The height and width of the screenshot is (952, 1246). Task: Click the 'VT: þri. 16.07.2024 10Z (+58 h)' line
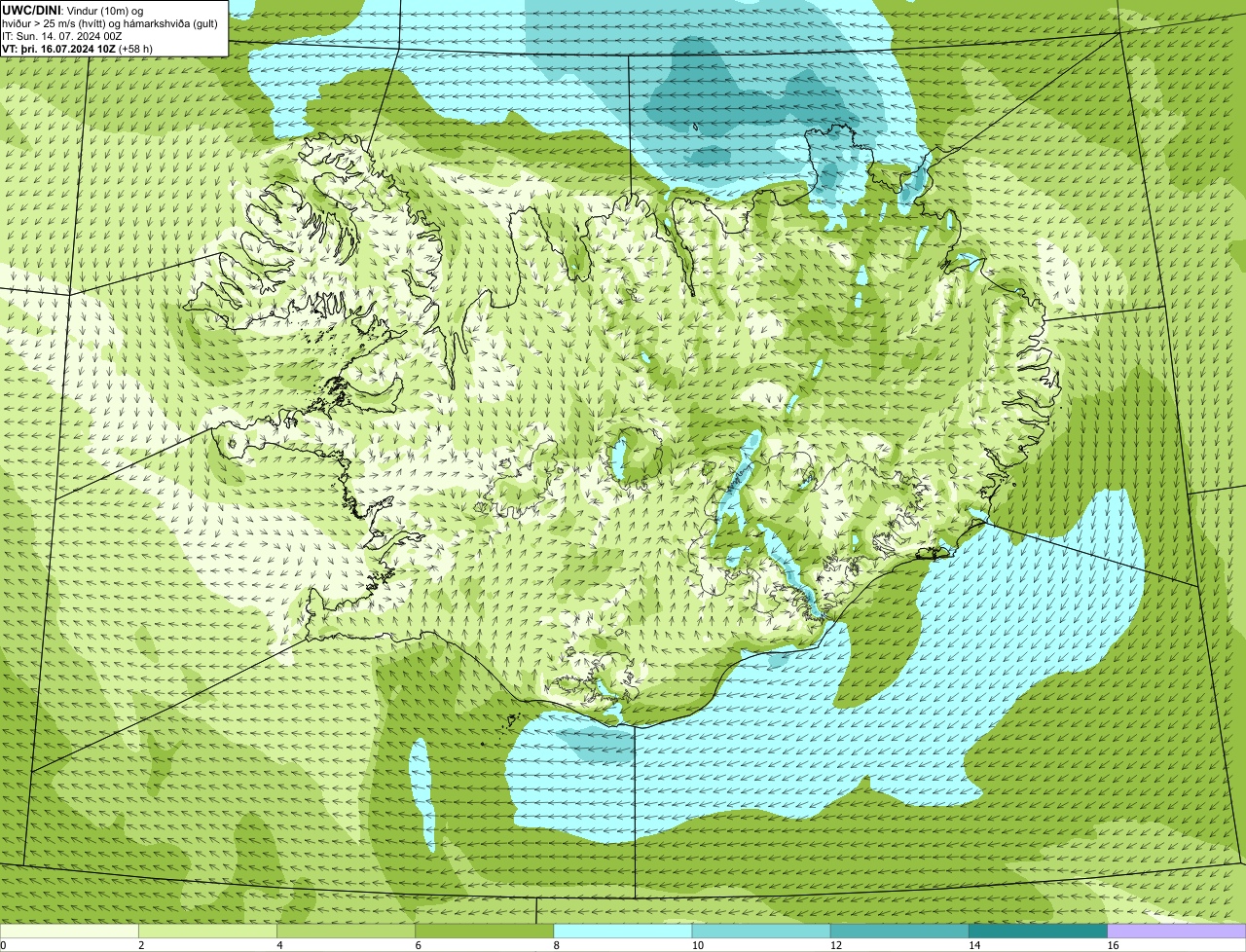(77, 48)
